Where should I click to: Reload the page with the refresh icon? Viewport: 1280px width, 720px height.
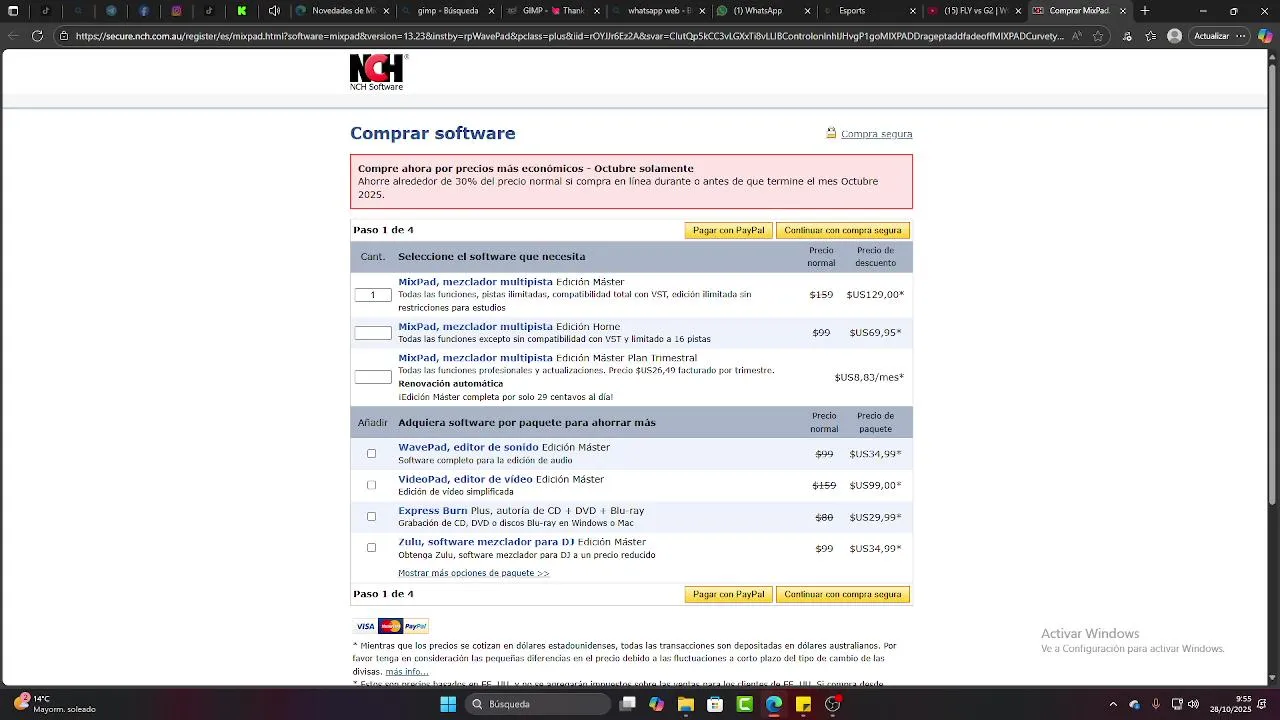coord(37,36)
